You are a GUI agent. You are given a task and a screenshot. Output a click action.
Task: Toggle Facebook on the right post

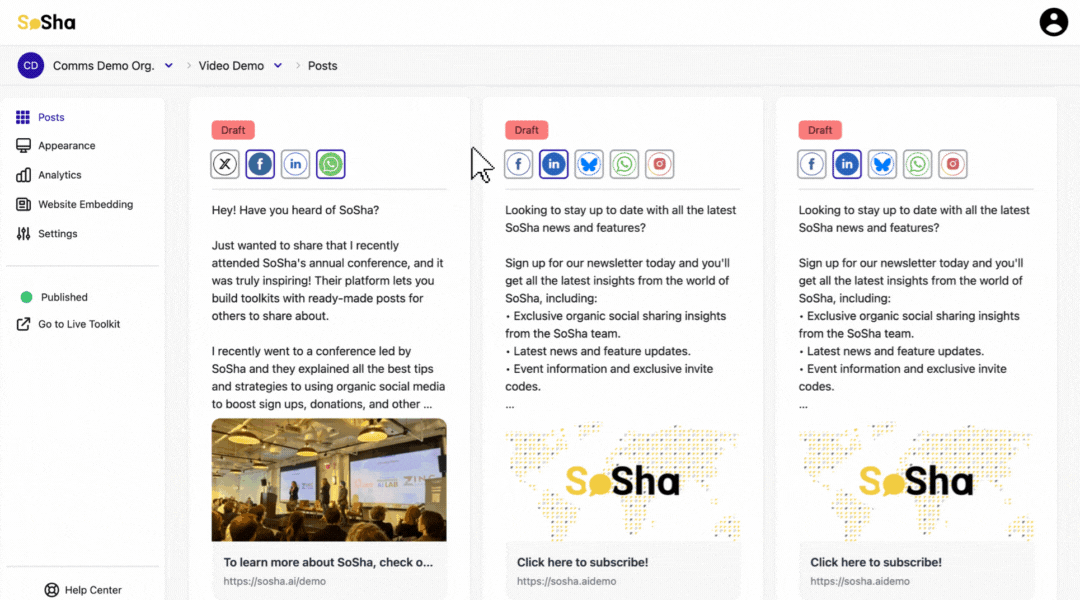coord(811,164)
